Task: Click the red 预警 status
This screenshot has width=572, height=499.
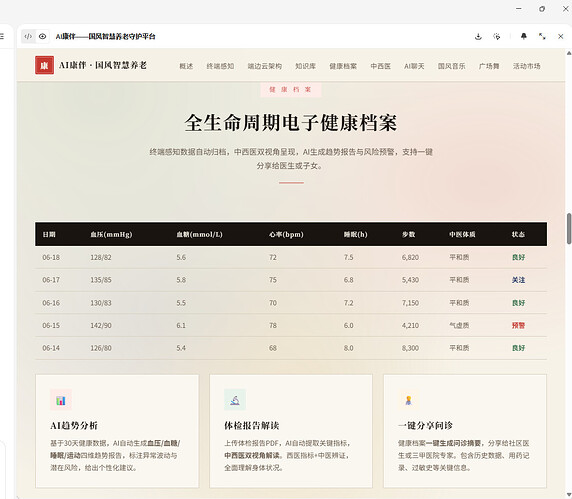Action: click(518, 325)
